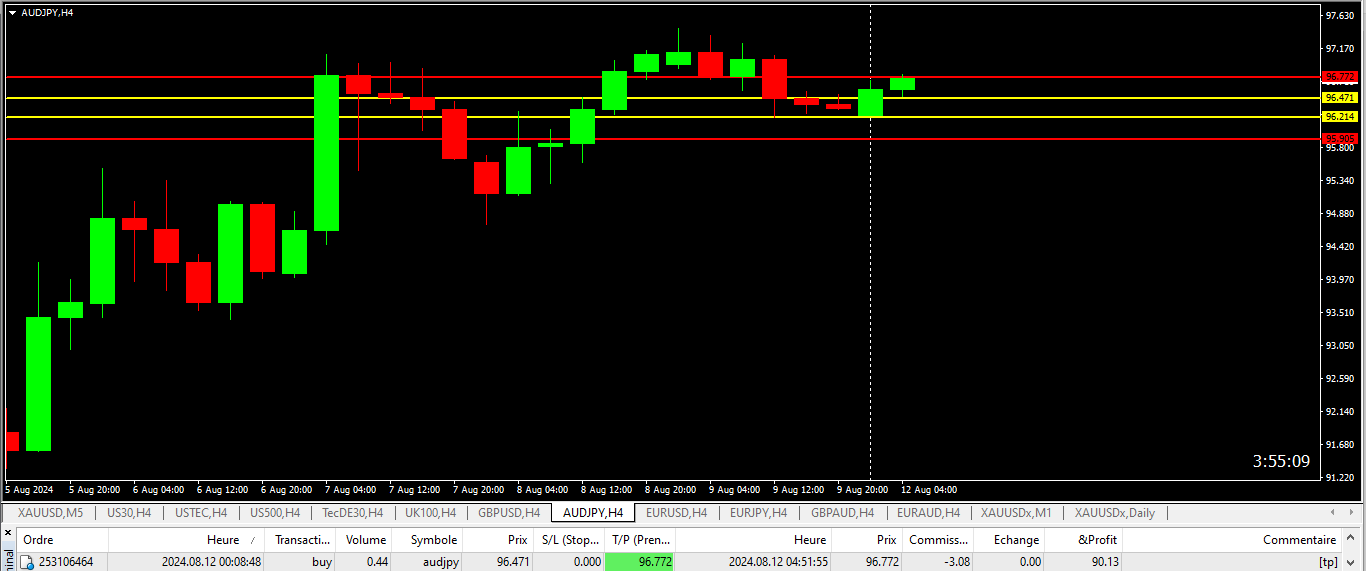The width and height of the screenshot is (1366, 571).
Task: Switch to the EURUSD,H4 chart tab
Action: tap(676, 513)
